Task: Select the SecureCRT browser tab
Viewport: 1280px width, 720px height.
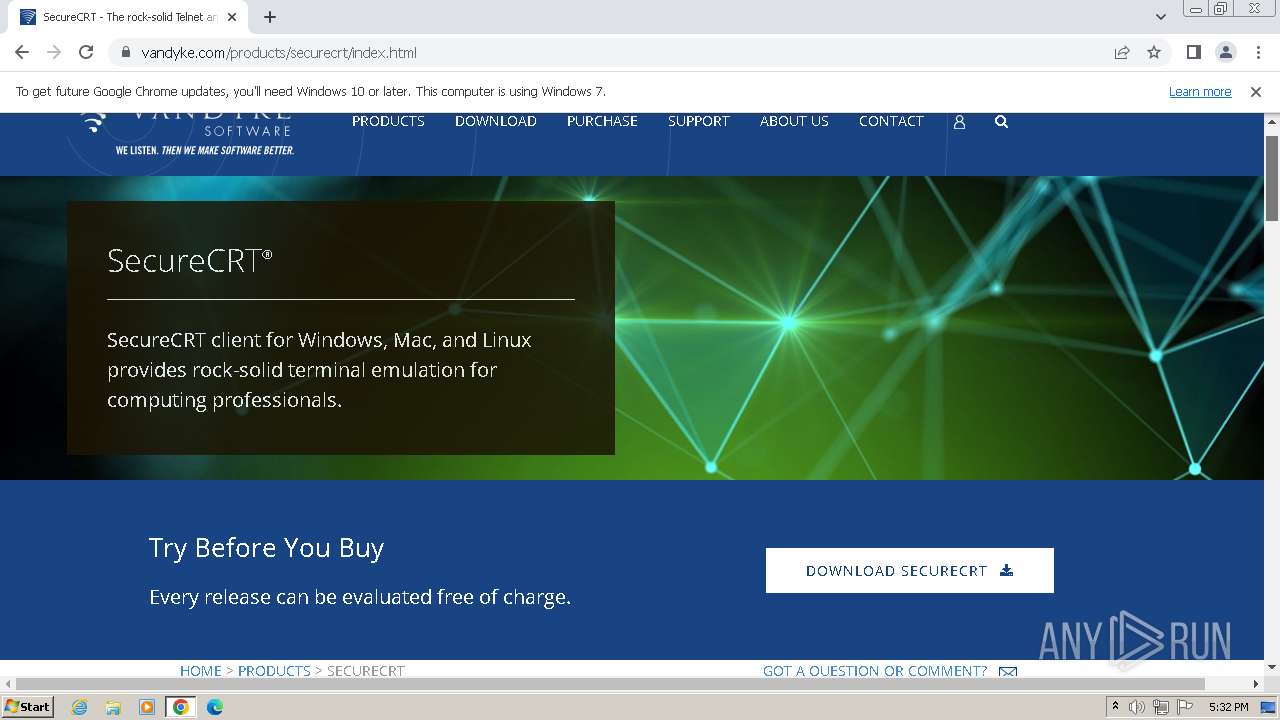Action: (x=130, y=17)
